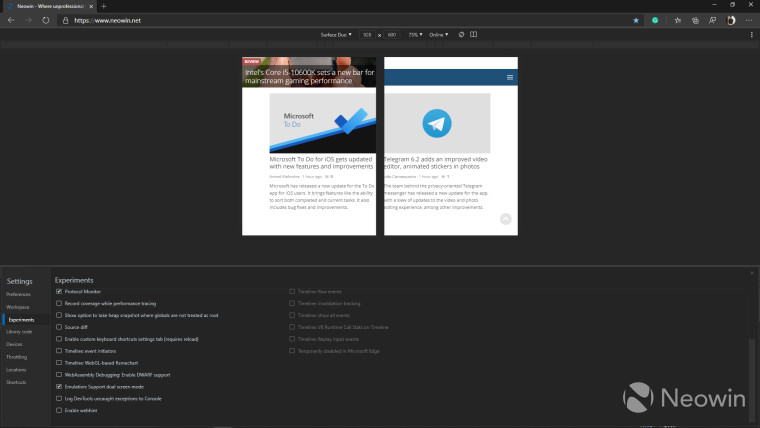Open the Throttling settings tab
The image size is (760, 428).
[16, 357]
